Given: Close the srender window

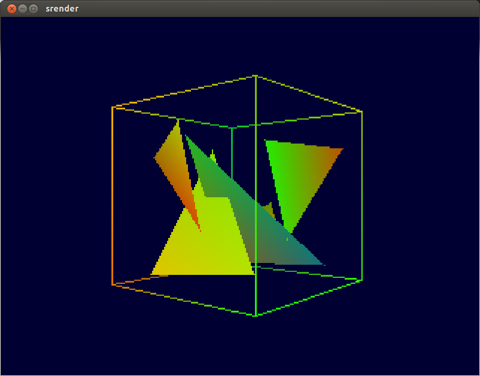Looking at the screenshot, I should [12, 9].
